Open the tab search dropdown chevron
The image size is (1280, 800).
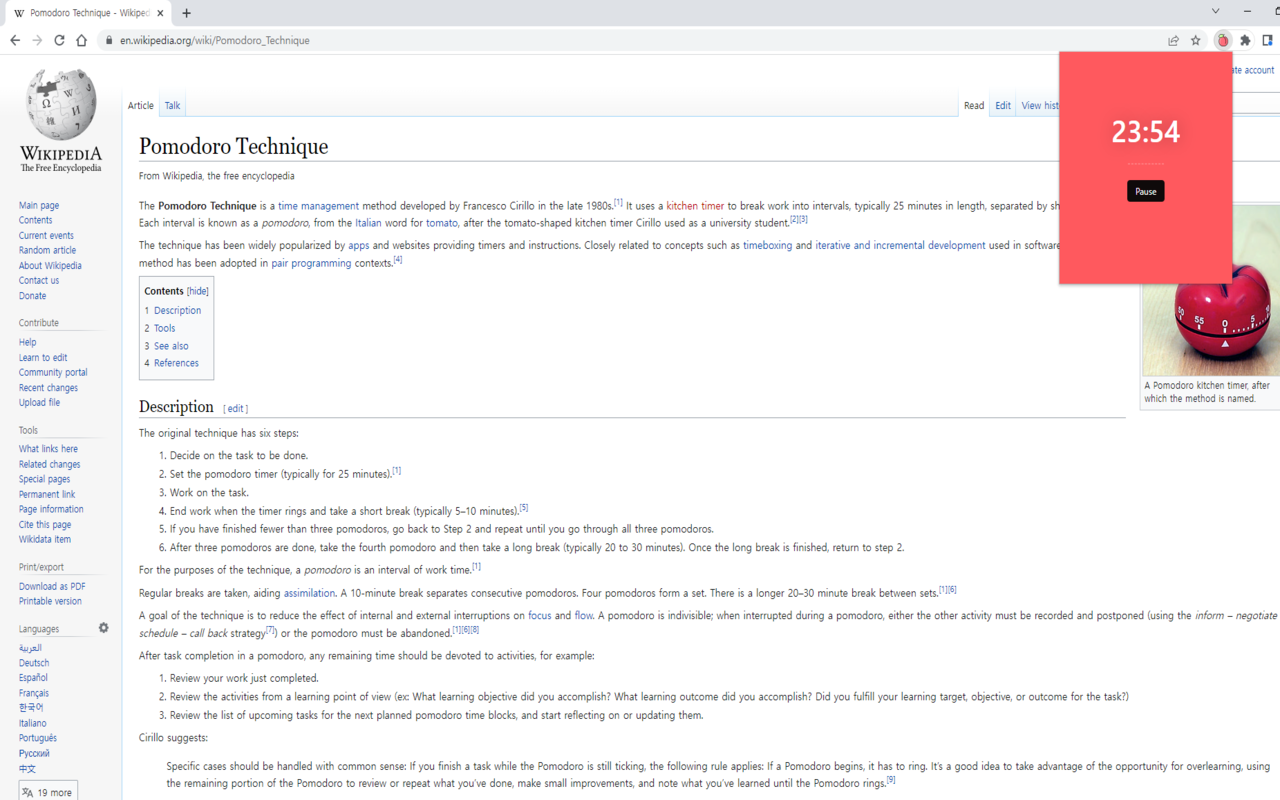tap(1215, 12)
